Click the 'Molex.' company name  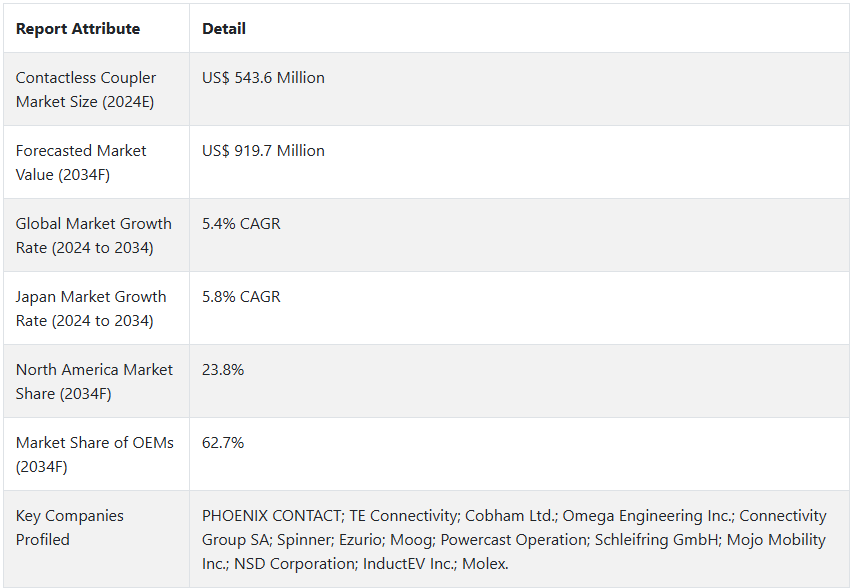point(485,564)
